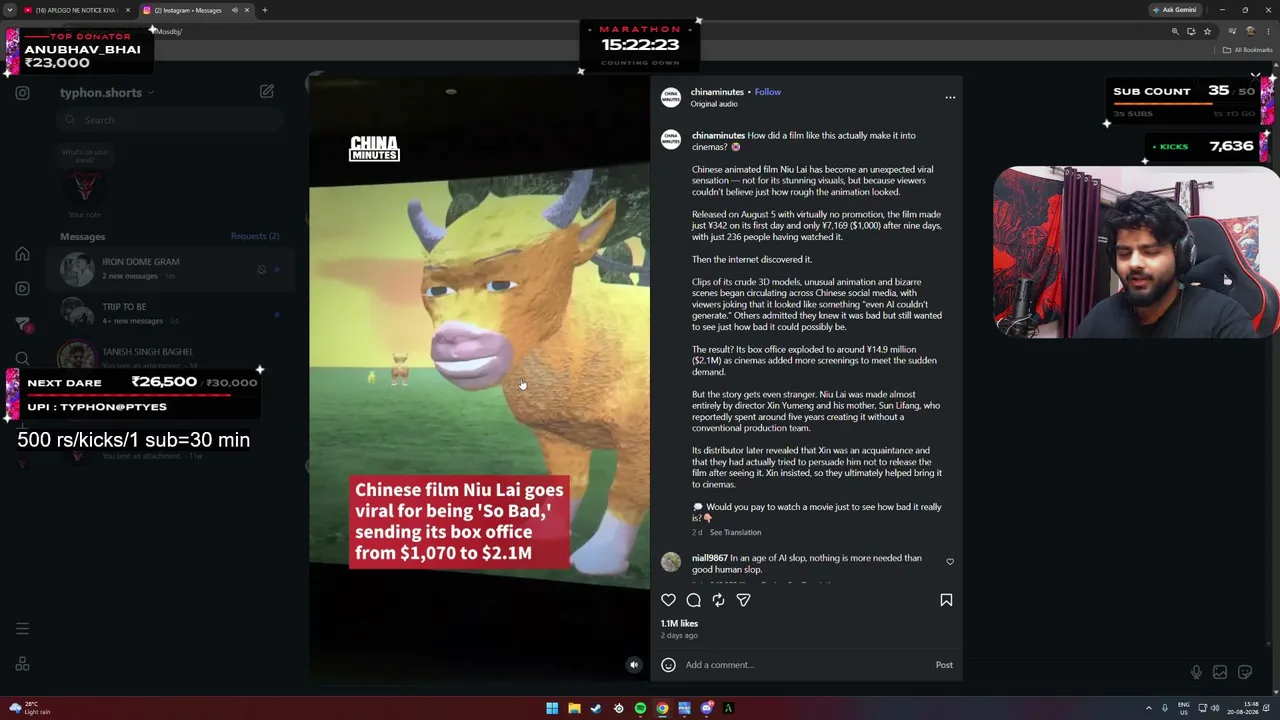Open File Explorer from the taskbar
The width and height of the screenshot is (1280, 720).
[x=574, y=709]
